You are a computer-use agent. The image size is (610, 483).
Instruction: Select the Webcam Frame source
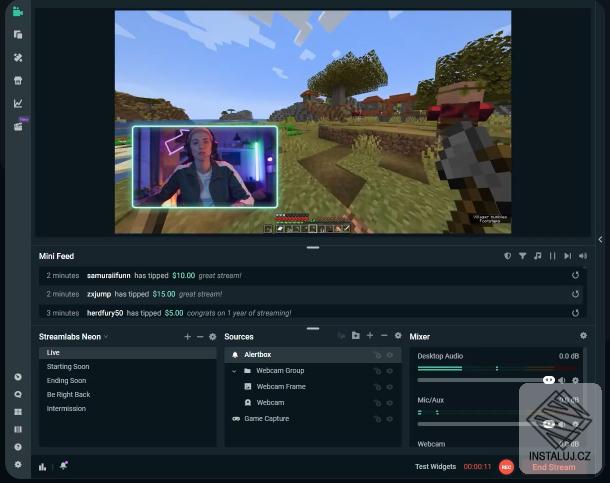(313, 387)
